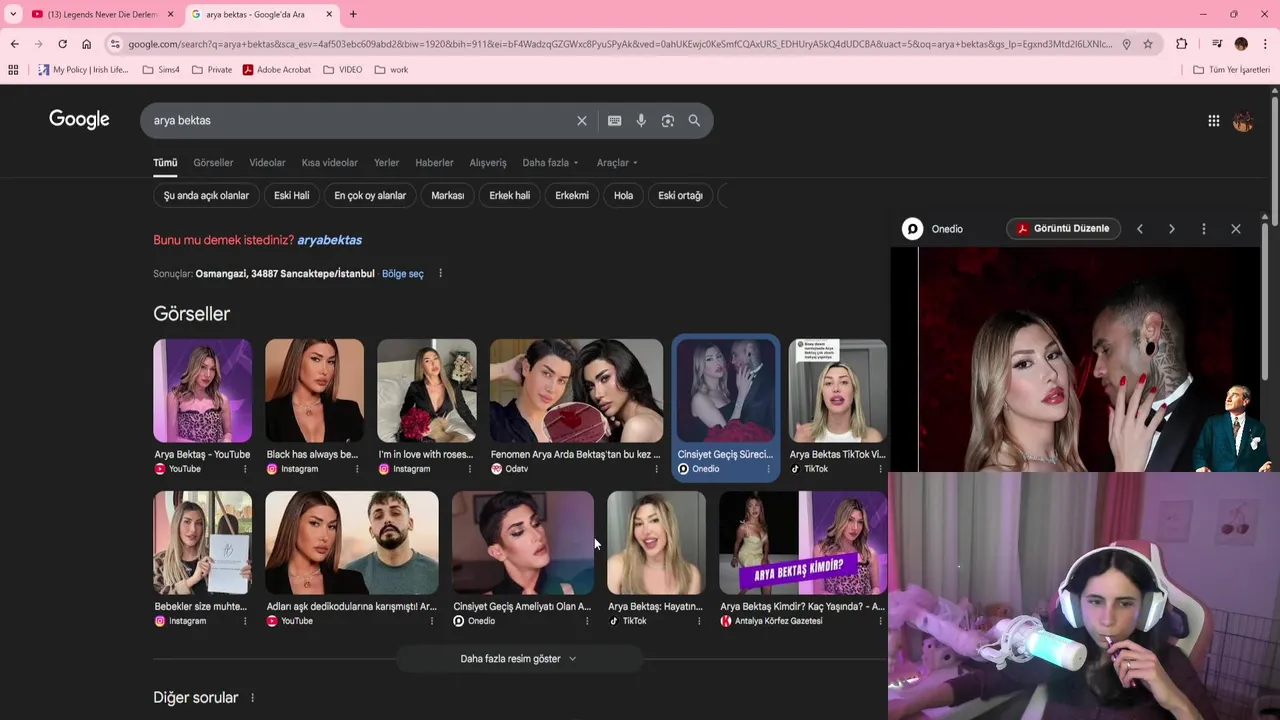Image resolution: width=1280 pixels, height=720 pixels.
Task: Open options for Odatv image result
Action: (656, 469)
